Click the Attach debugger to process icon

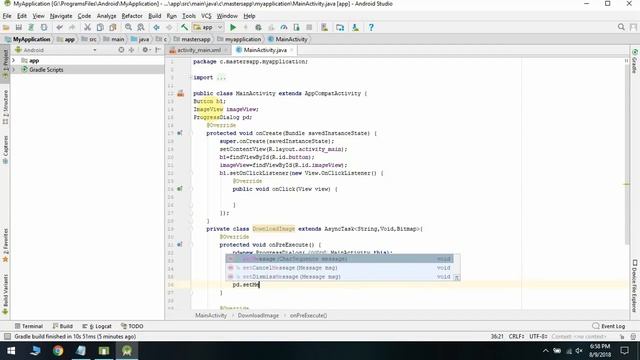click(x=296, y=27)
